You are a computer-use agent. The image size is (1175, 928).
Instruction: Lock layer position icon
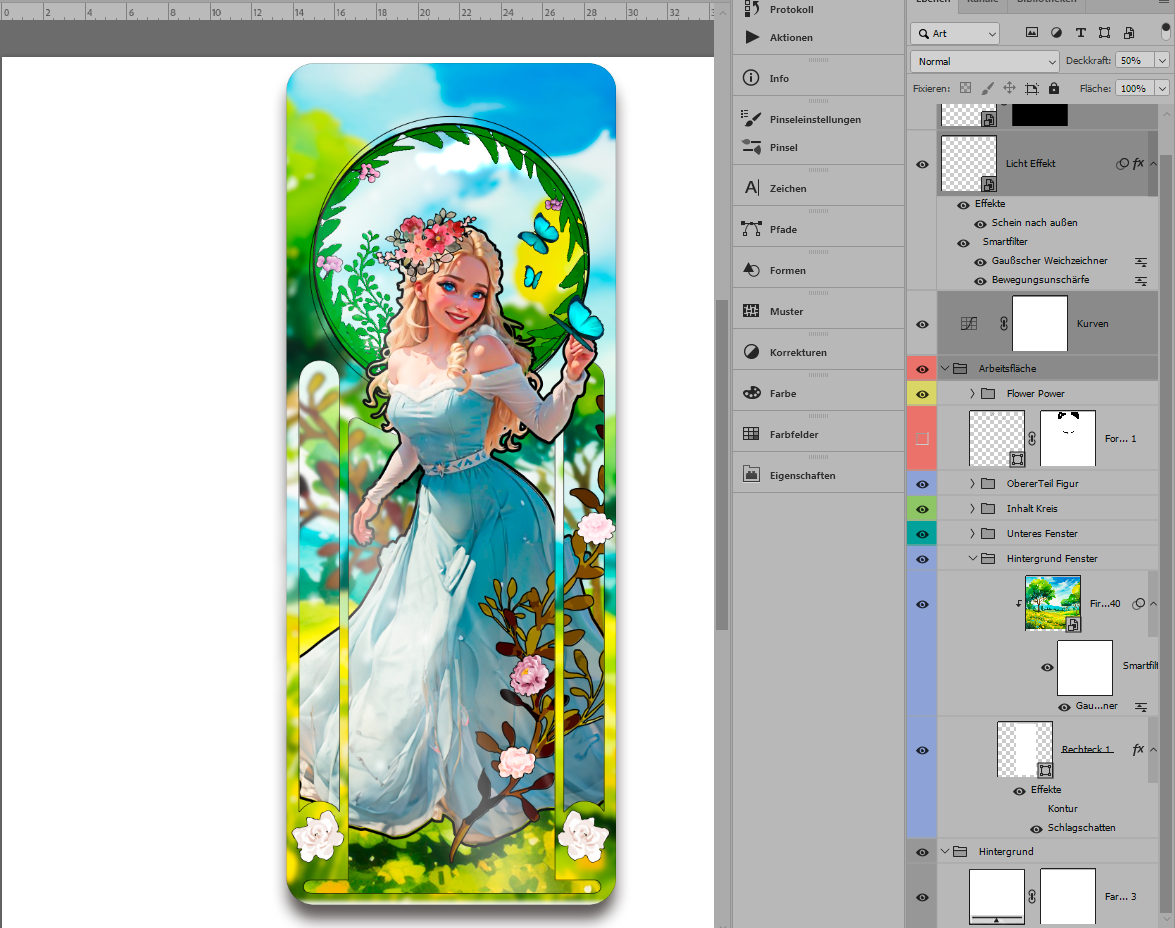(1009, 88)
